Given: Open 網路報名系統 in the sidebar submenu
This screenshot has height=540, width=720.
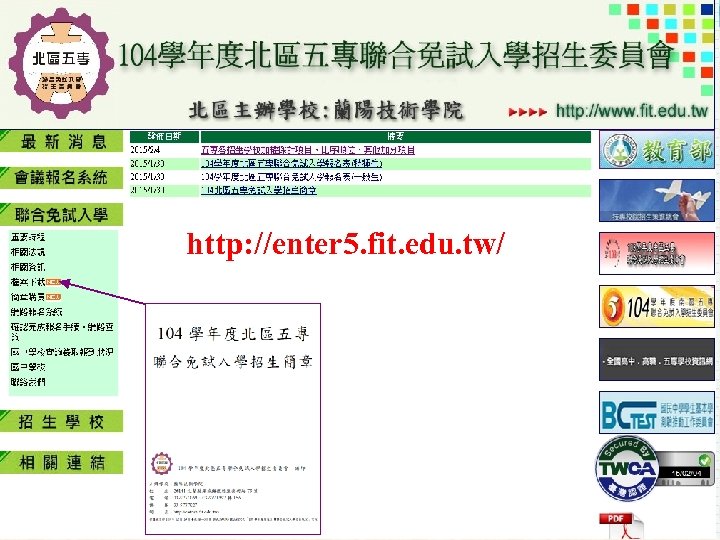Looking at the screenshot, I should click(36, 312).
